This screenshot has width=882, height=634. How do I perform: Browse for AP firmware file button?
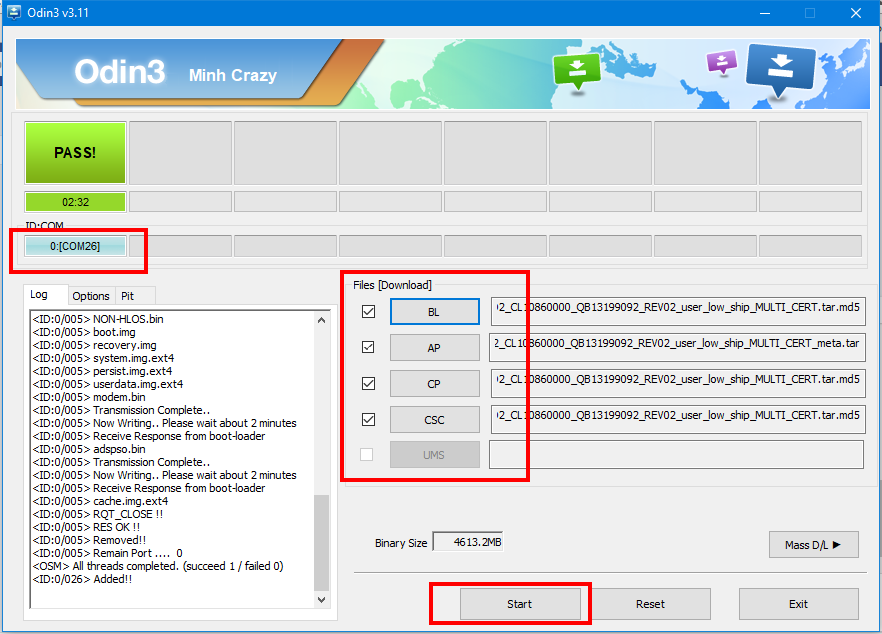pos(434,348)
